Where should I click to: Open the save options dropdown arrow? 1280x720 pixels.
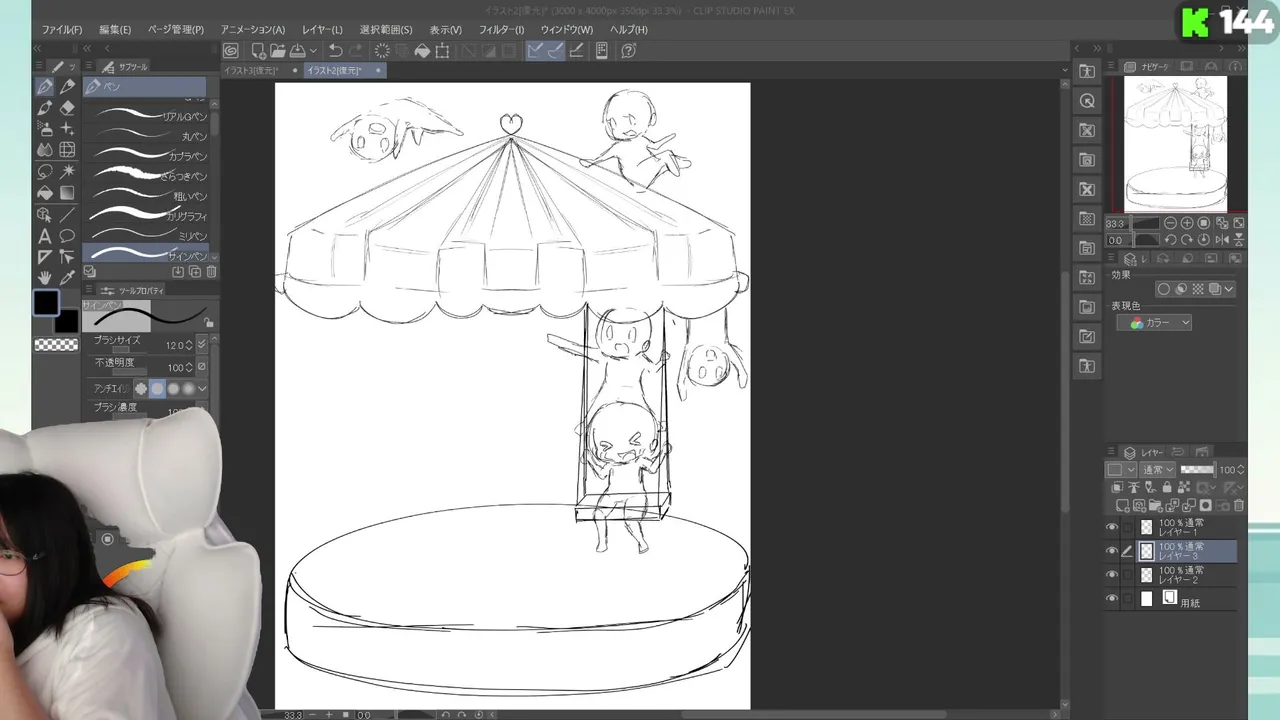point(313,51)
